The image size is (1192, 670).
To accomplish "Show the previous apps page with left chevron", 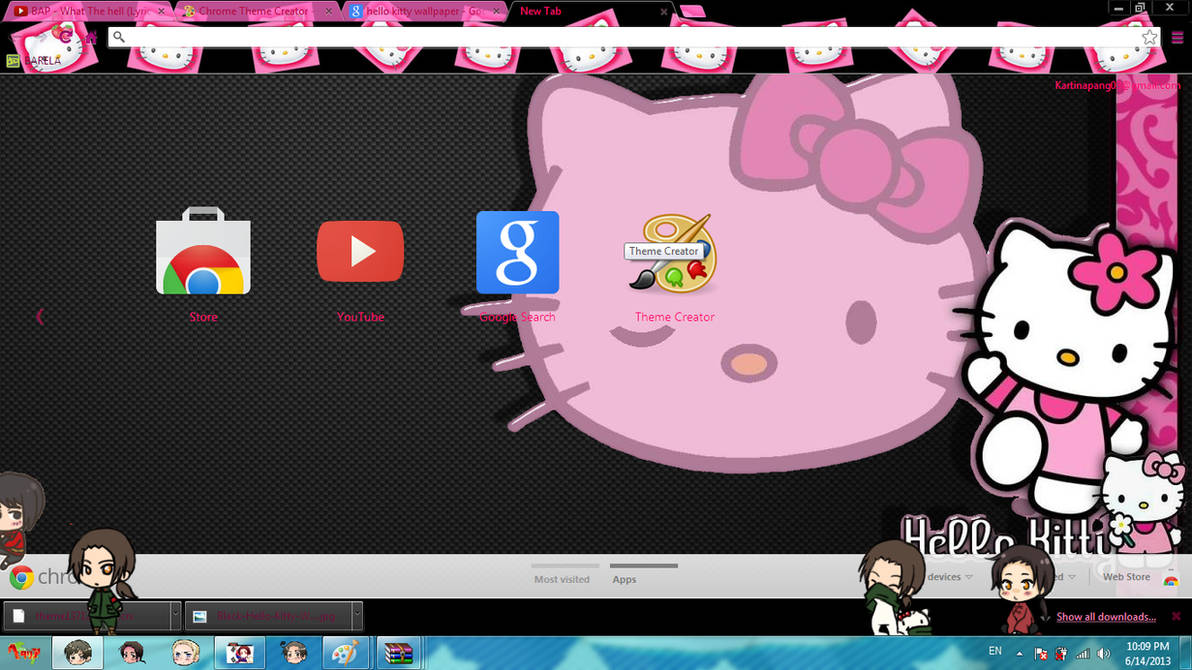I will pyautogui.click(x=40, y=317).
